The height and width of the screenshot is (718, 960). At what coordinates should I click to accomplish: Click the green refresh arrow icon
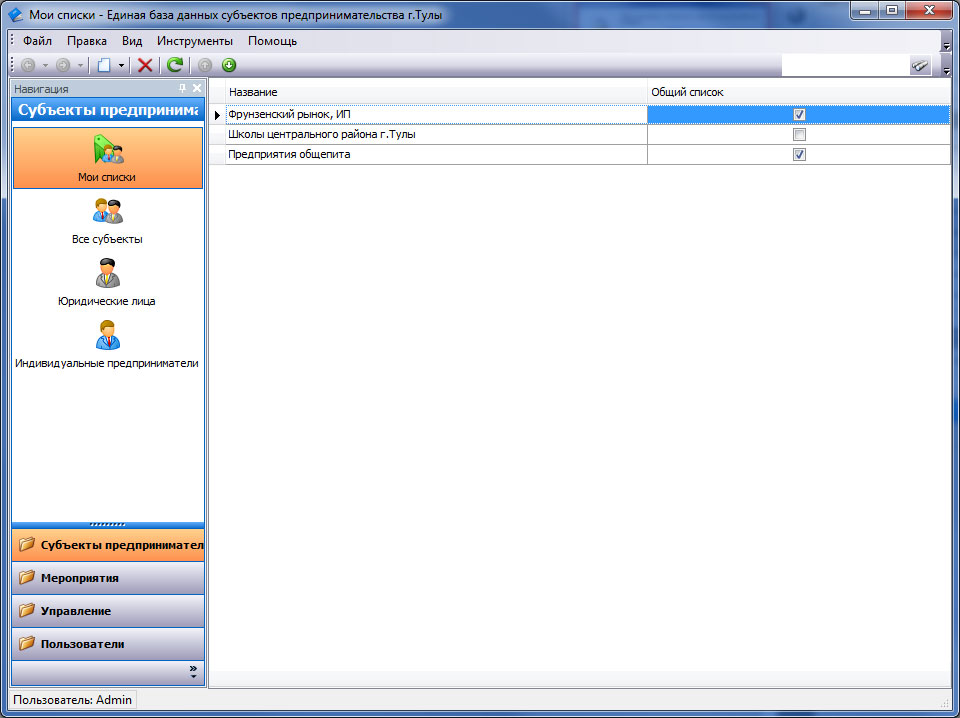pos(175,65)
